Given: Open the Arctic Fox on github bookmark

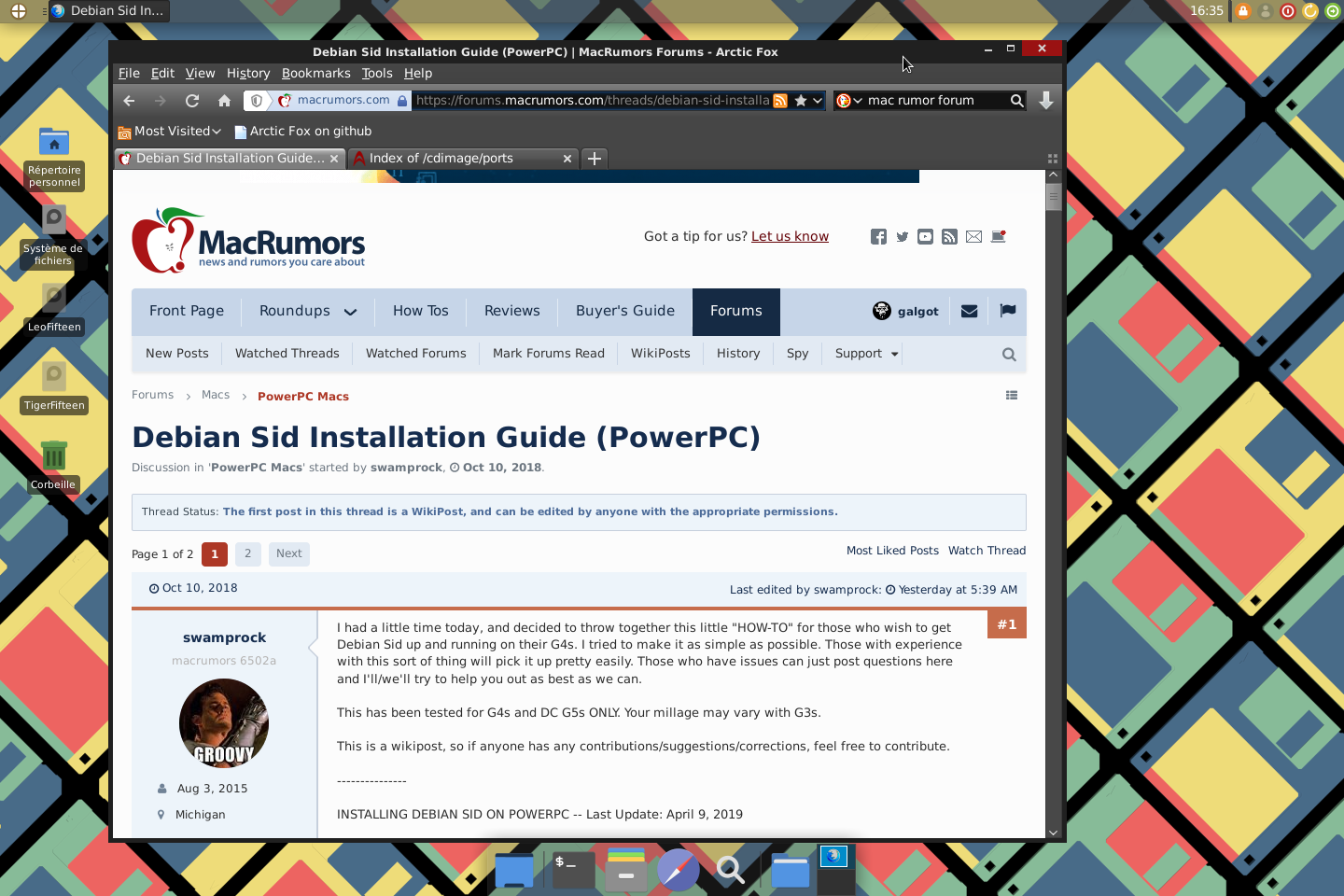Looking at the screenshot, I should tap(302, 132).
